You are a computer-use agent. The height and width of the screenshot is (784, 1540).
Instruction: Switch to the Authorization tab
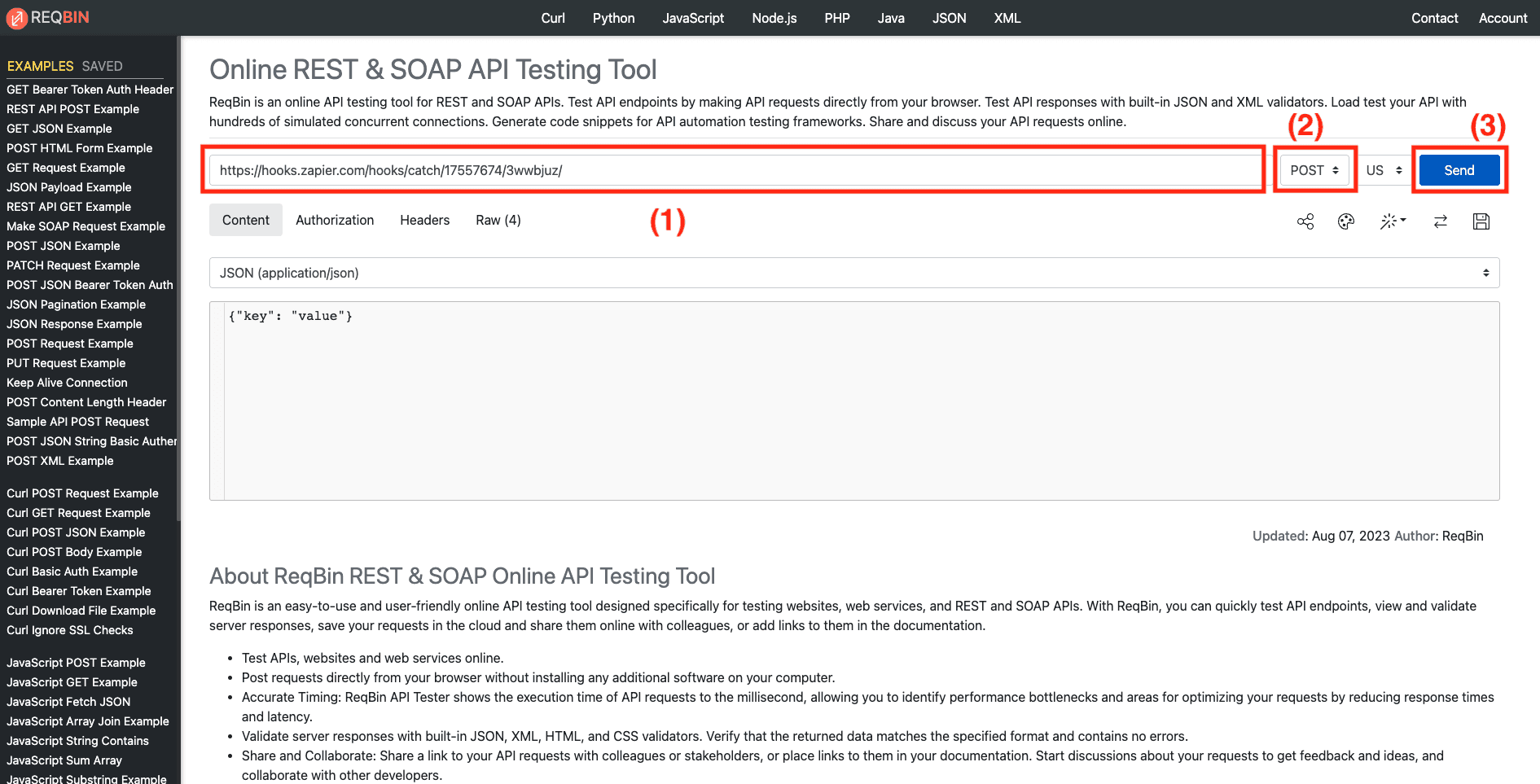click(x=335, y=220)
